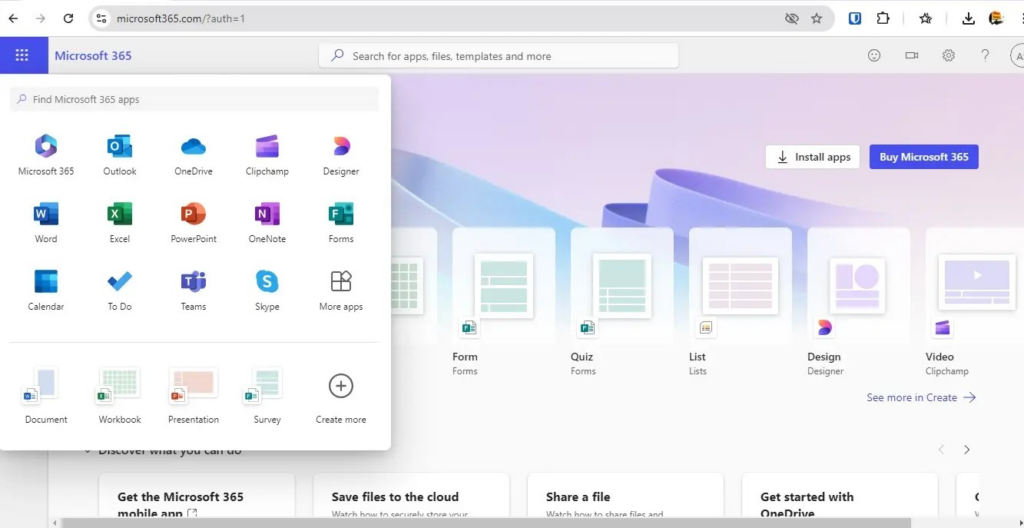Launch Clipchamp from the app launcher
The width and height of the screenshot is (1024, 528).
click(x=267, y=155)
